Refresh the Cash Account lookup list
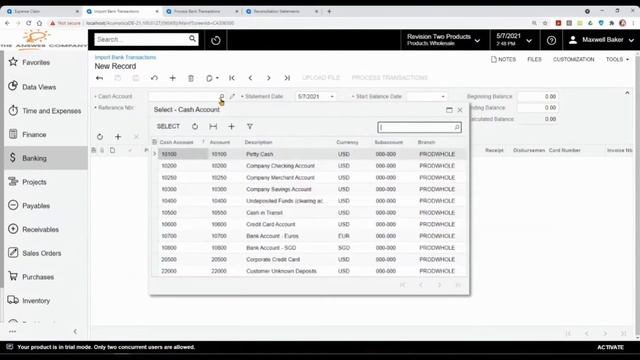 coord(195,127)
